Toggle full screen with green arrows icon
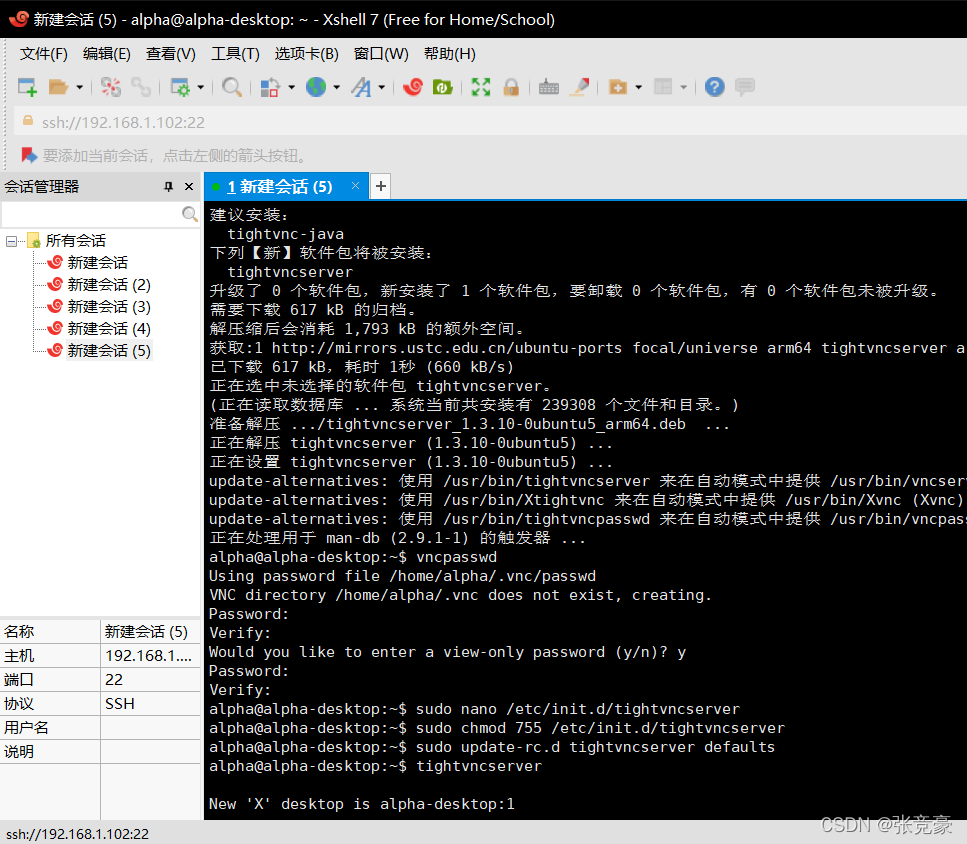967x844 pixels. 481,87
